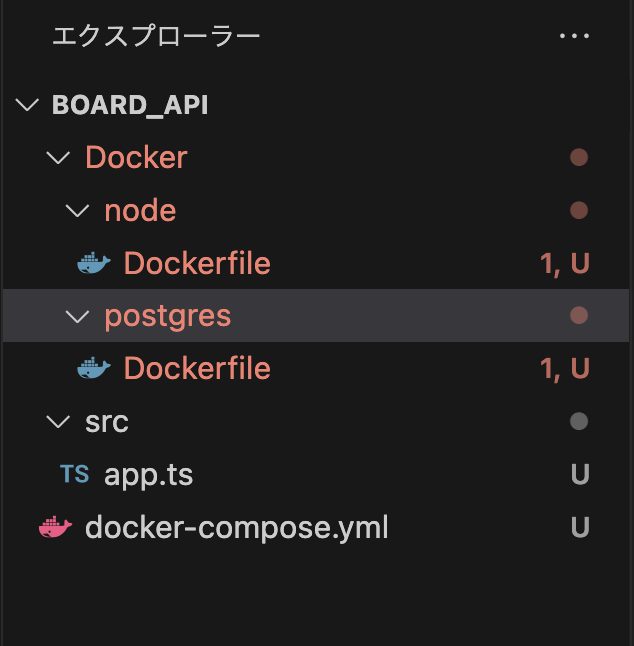This screenshot has width=634, height=646.
Task: Open the Dockerfile under node folder
Action: 197,263
